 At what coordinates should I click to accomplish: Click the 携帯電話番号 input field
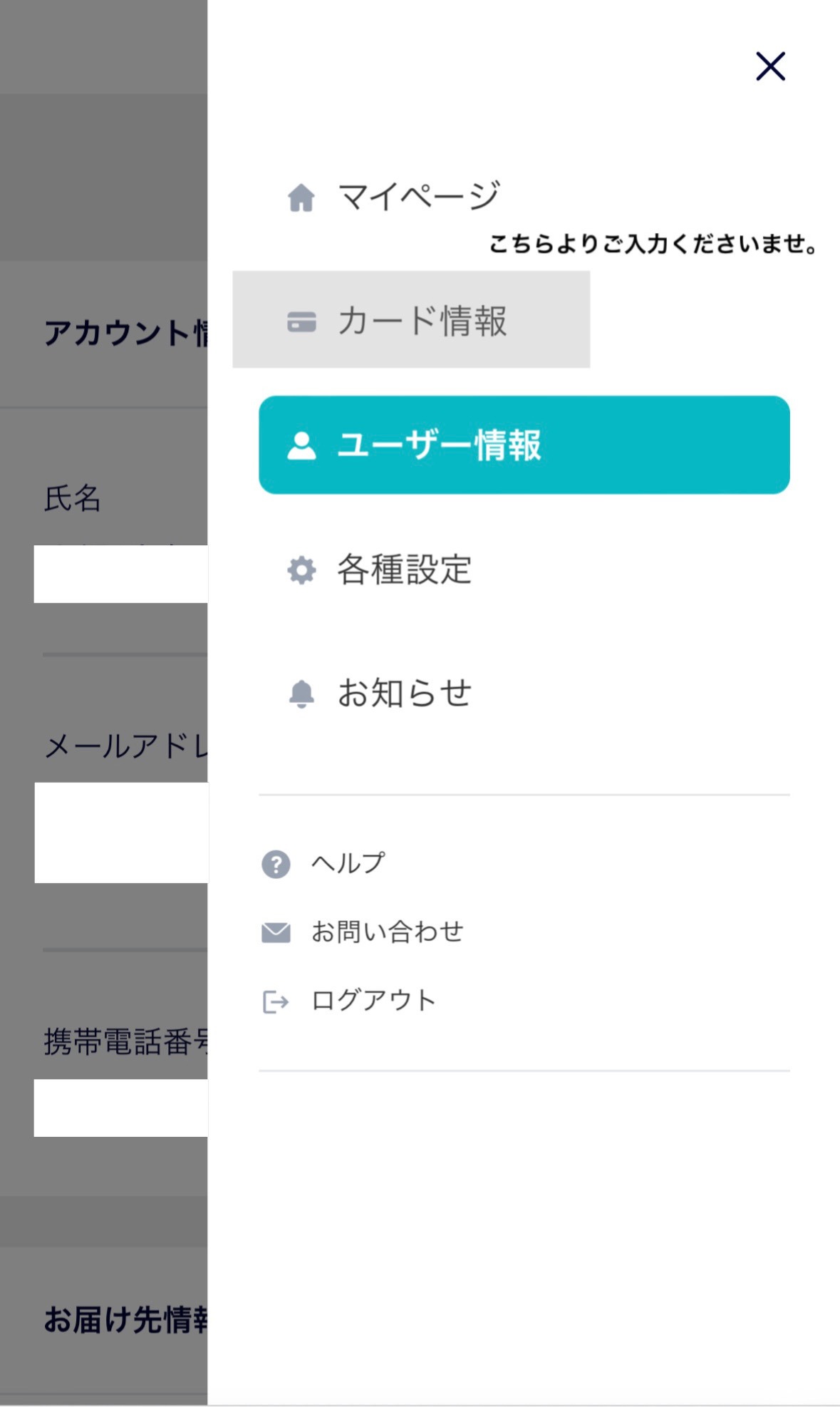pos(121,1108)
